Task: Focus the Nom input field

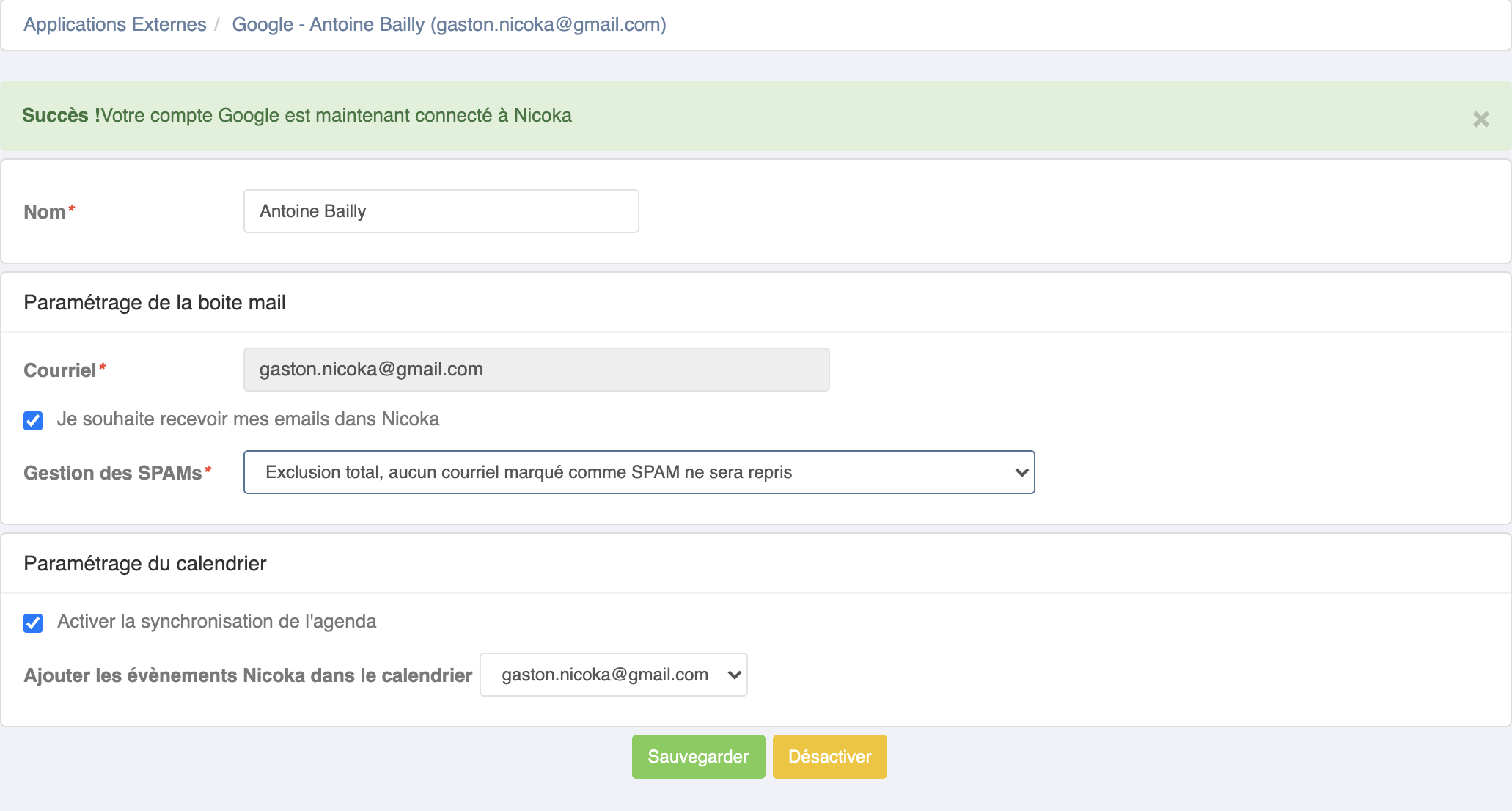Action: coord(441,211)
